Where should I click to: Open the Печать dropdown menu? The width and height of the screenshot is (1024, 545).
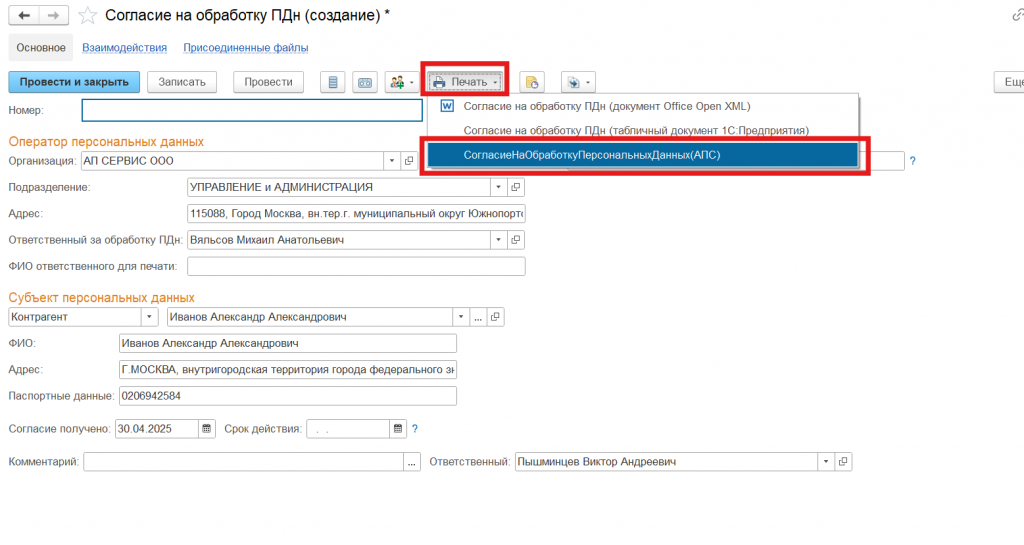click(x=465, y=82)
